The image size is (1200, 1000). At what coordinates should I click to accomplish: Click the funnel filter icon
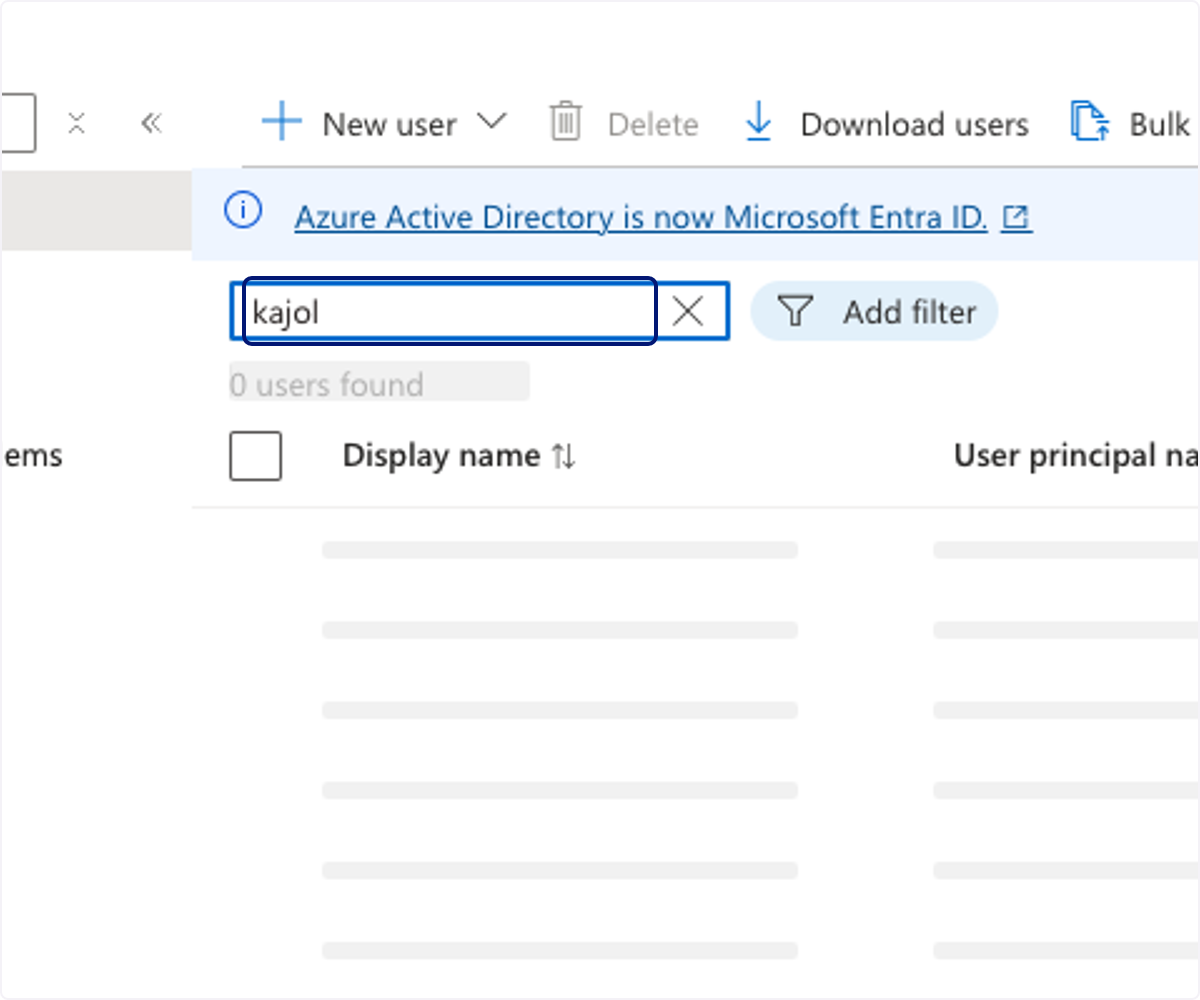(794, 311)
